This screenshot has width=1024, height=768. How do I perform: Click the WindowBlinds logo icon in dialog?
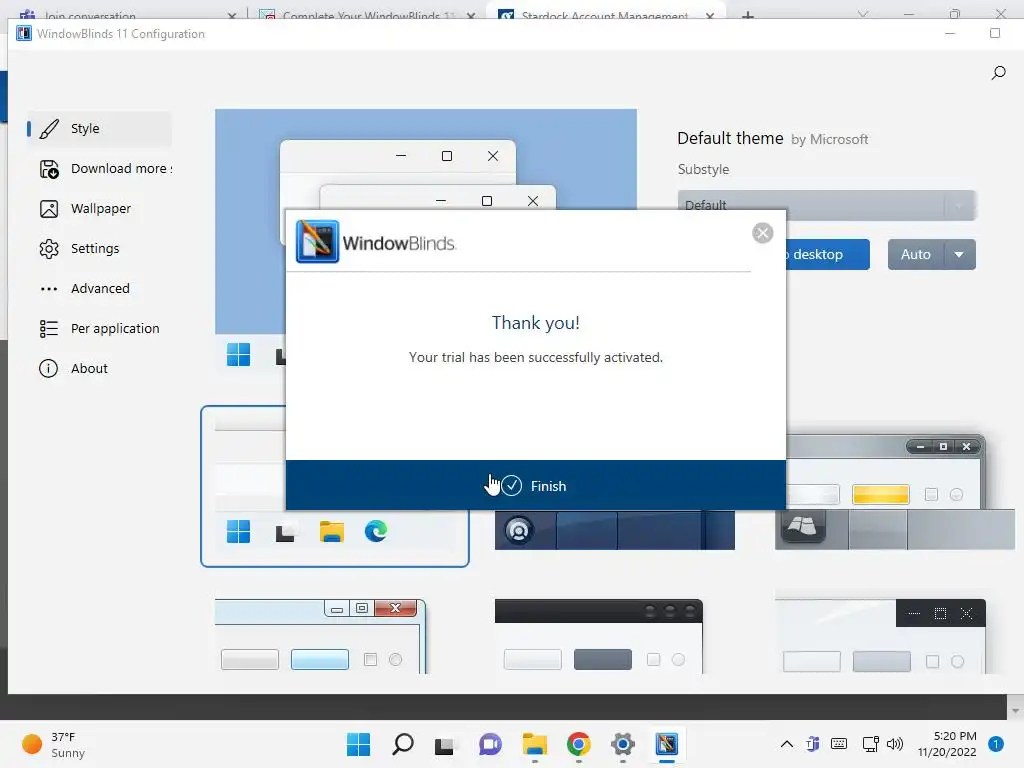317,242
